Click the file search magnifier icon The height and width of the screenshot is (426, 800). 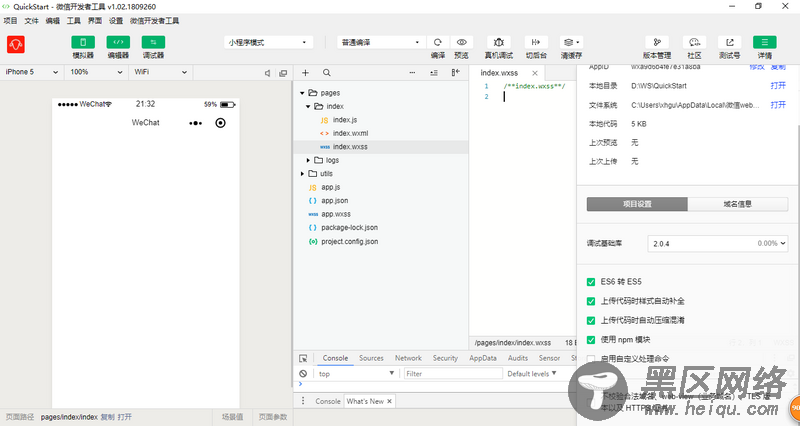(327, 73)
